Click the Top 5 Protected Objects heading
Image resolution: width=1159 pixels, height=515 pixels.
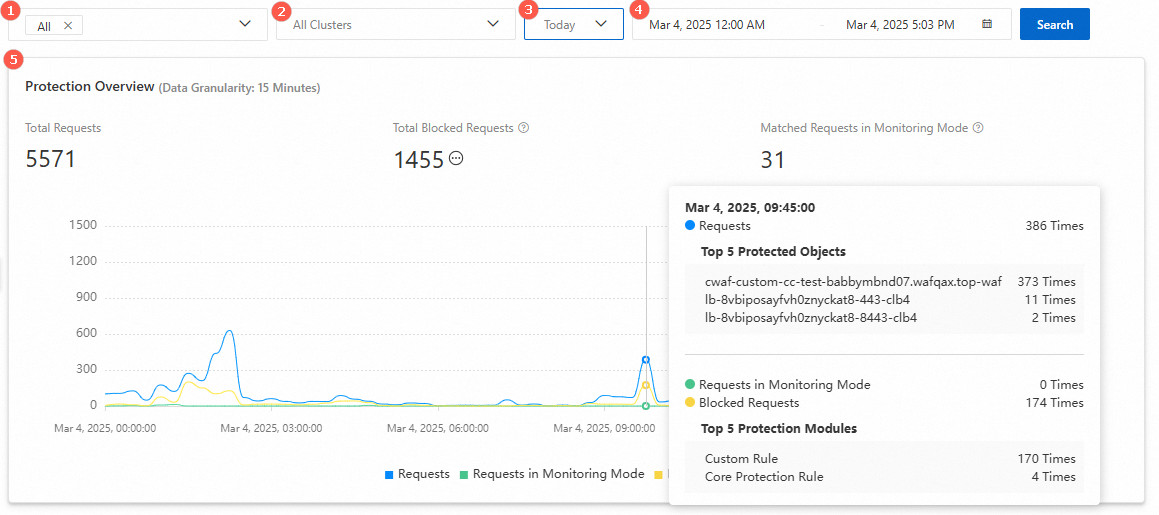tap(773, 252)
